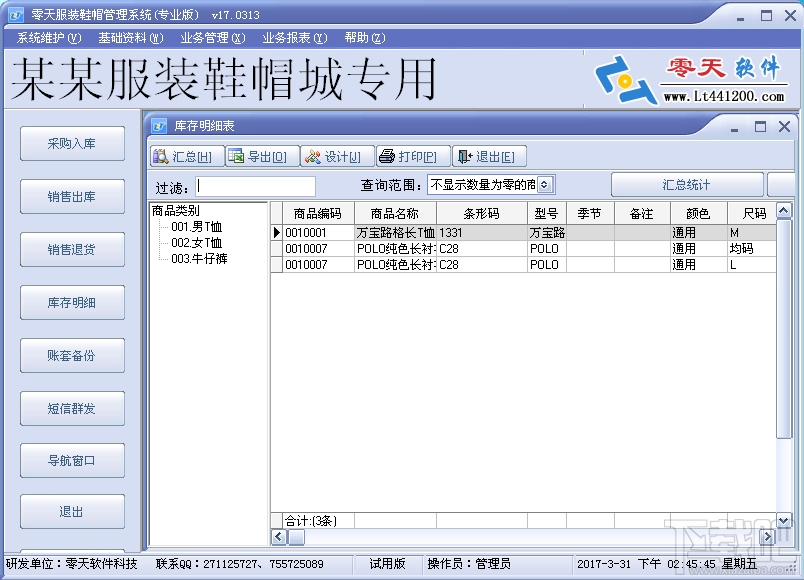Click the 库存明细表 window title icon
Image resolution: width=804 pixels, height=580 pixels.
[x=159, y=126]
